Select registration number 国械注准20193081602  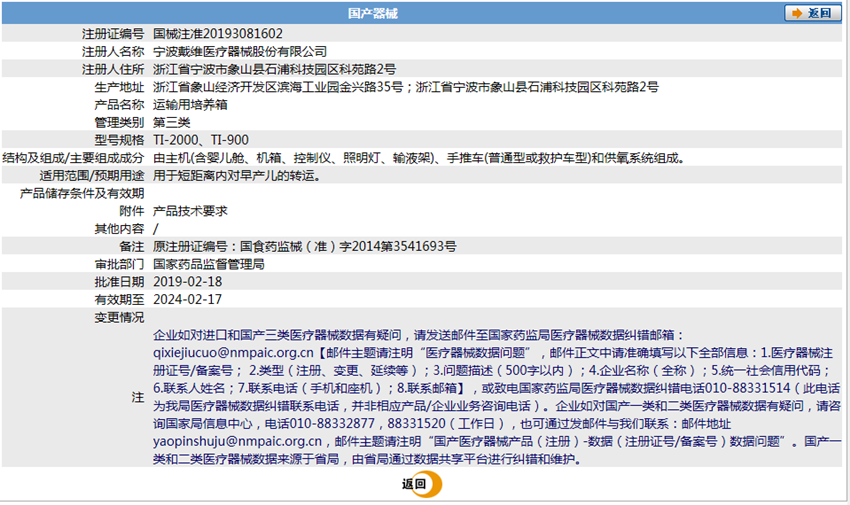click(217, 34)
